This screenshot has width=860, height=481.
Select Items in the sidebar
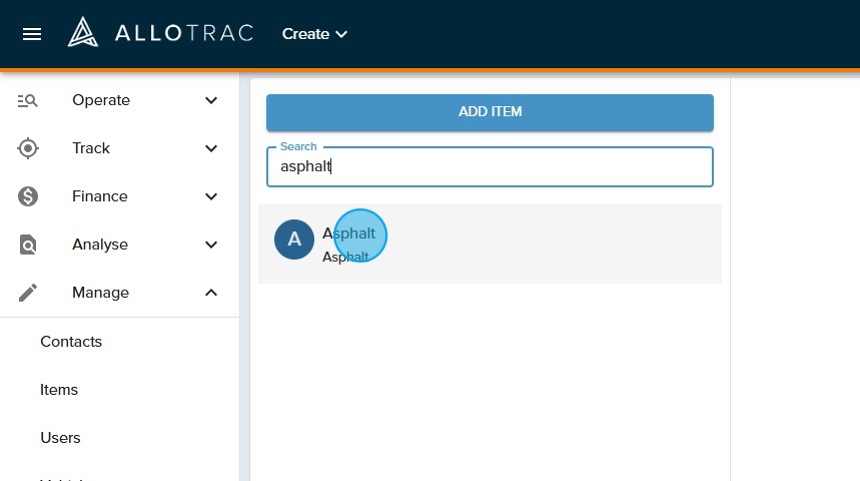click(x=59, y=389)
